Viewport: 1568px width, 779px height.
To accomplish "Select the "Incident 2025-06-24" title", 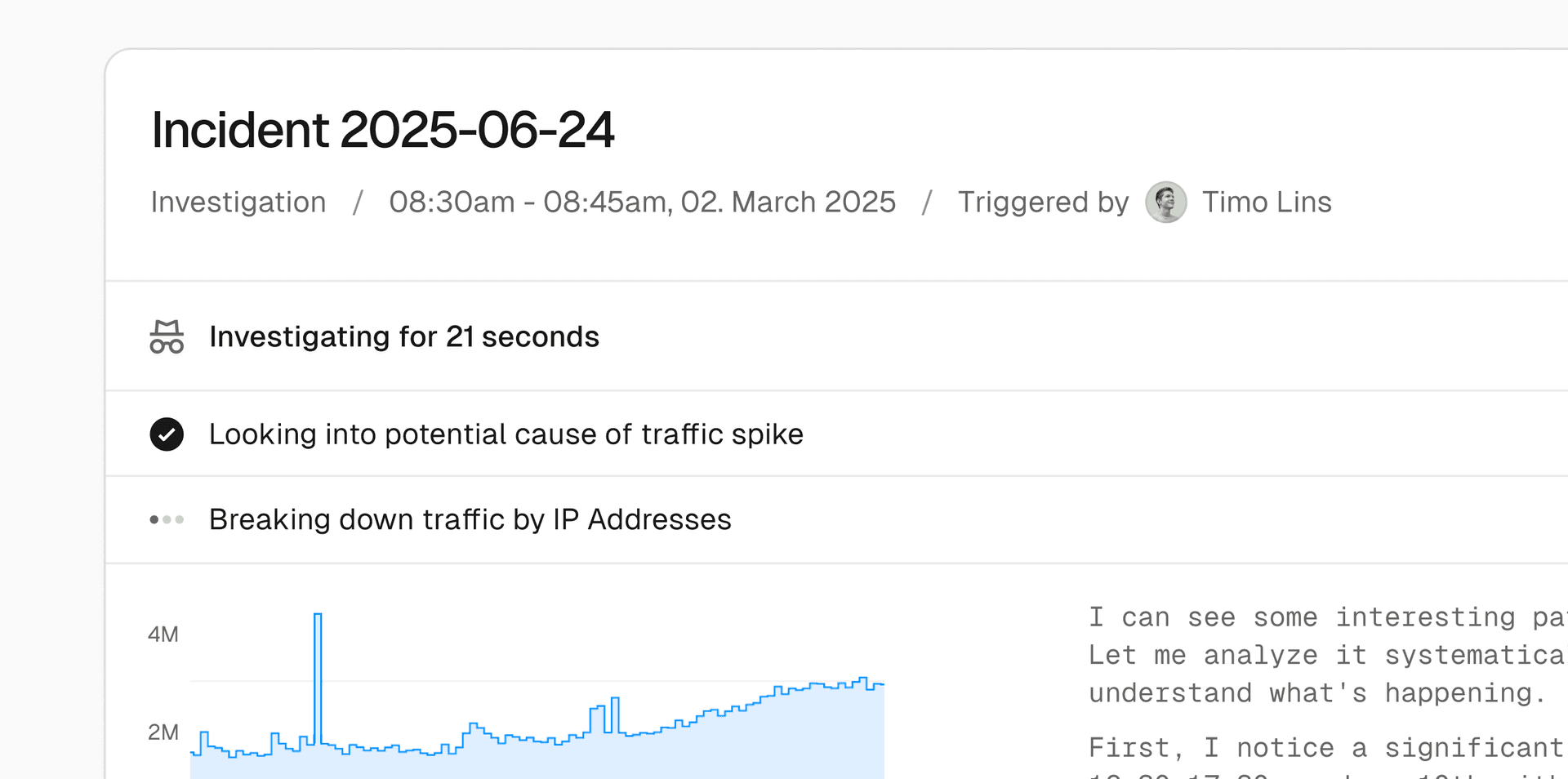I will pos(383,130).
